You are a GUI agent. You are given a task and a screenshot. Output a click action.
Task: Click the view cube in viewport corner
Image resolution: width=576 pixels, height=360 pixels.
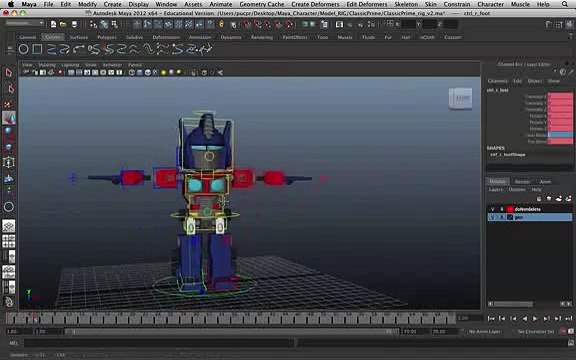[461, 98]
